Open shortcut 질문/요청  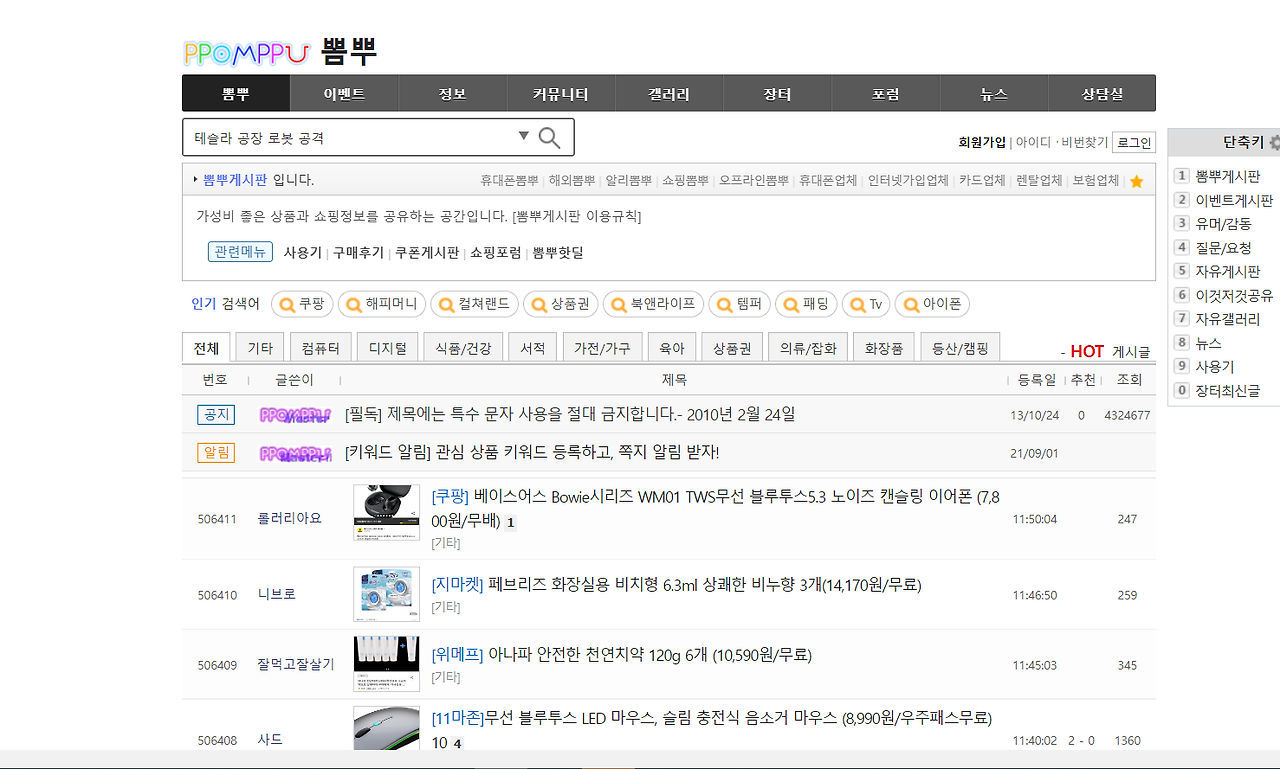pyautogui.click(x=1223, y=248)
